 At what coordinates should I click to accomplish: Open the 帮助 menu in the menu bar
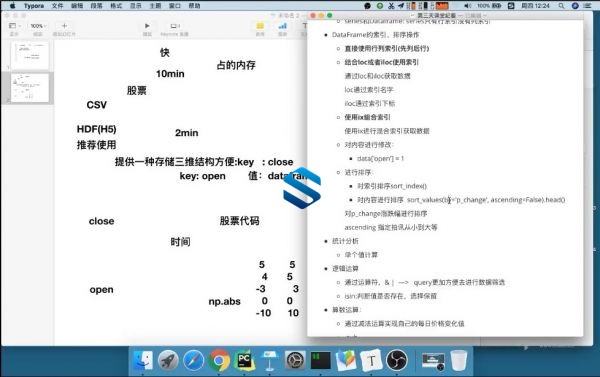(x=194, y=5)
